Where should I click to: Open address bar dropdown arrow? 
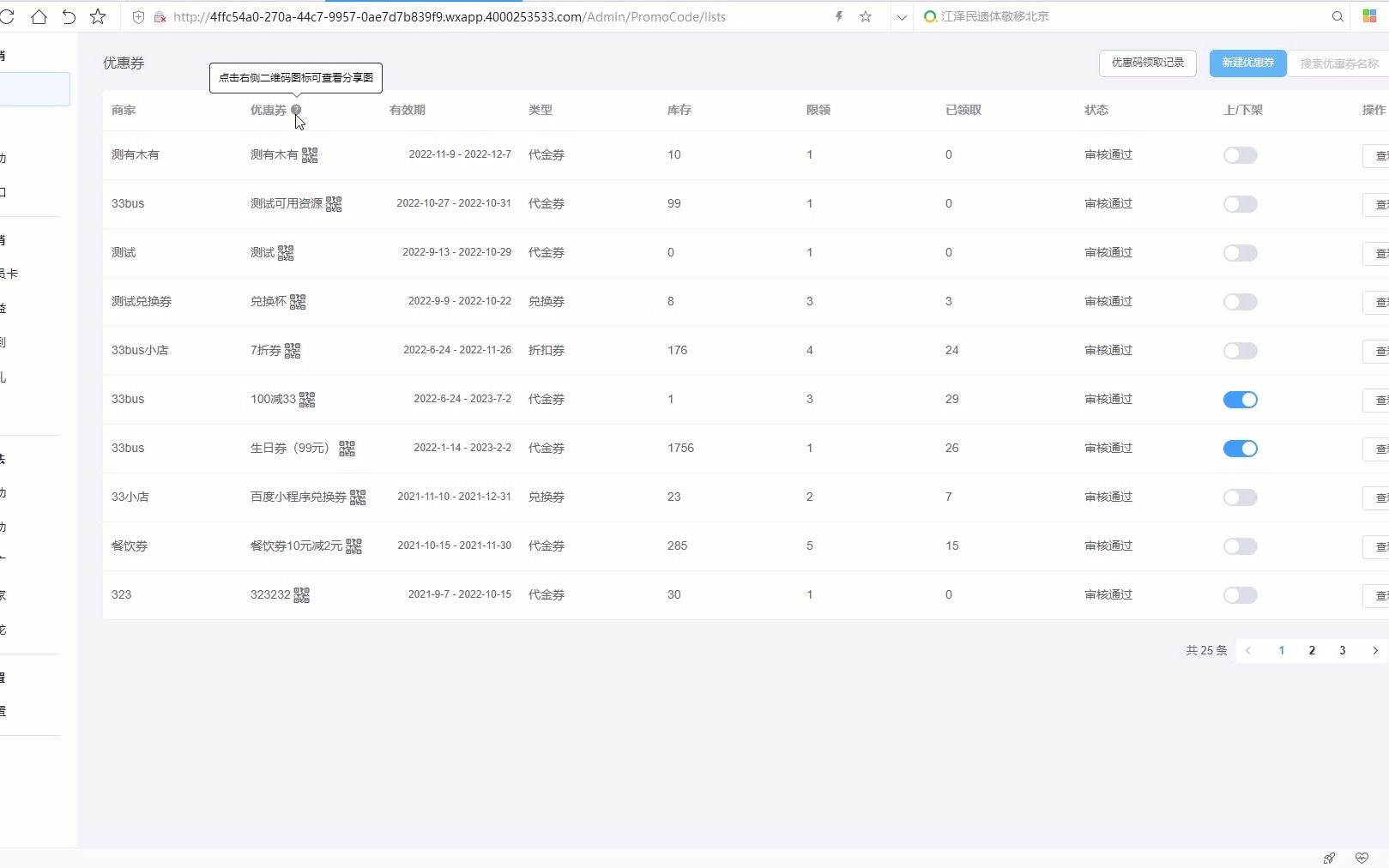[x=902, y=16]
